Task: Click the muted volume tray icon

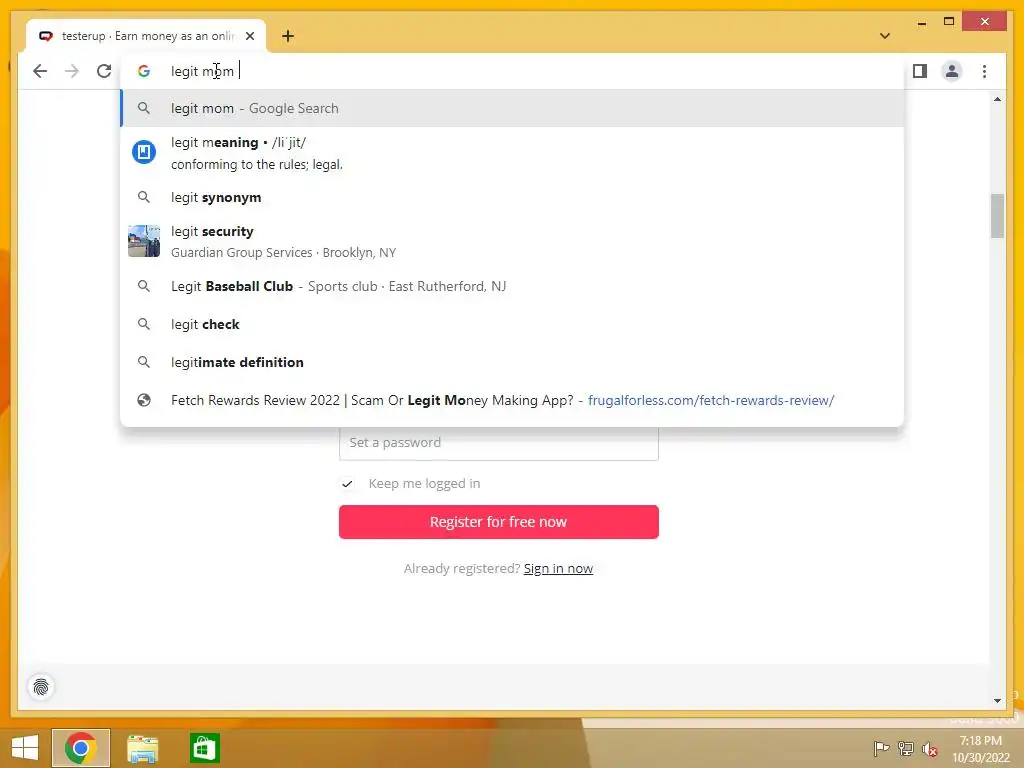Action: 930,749
